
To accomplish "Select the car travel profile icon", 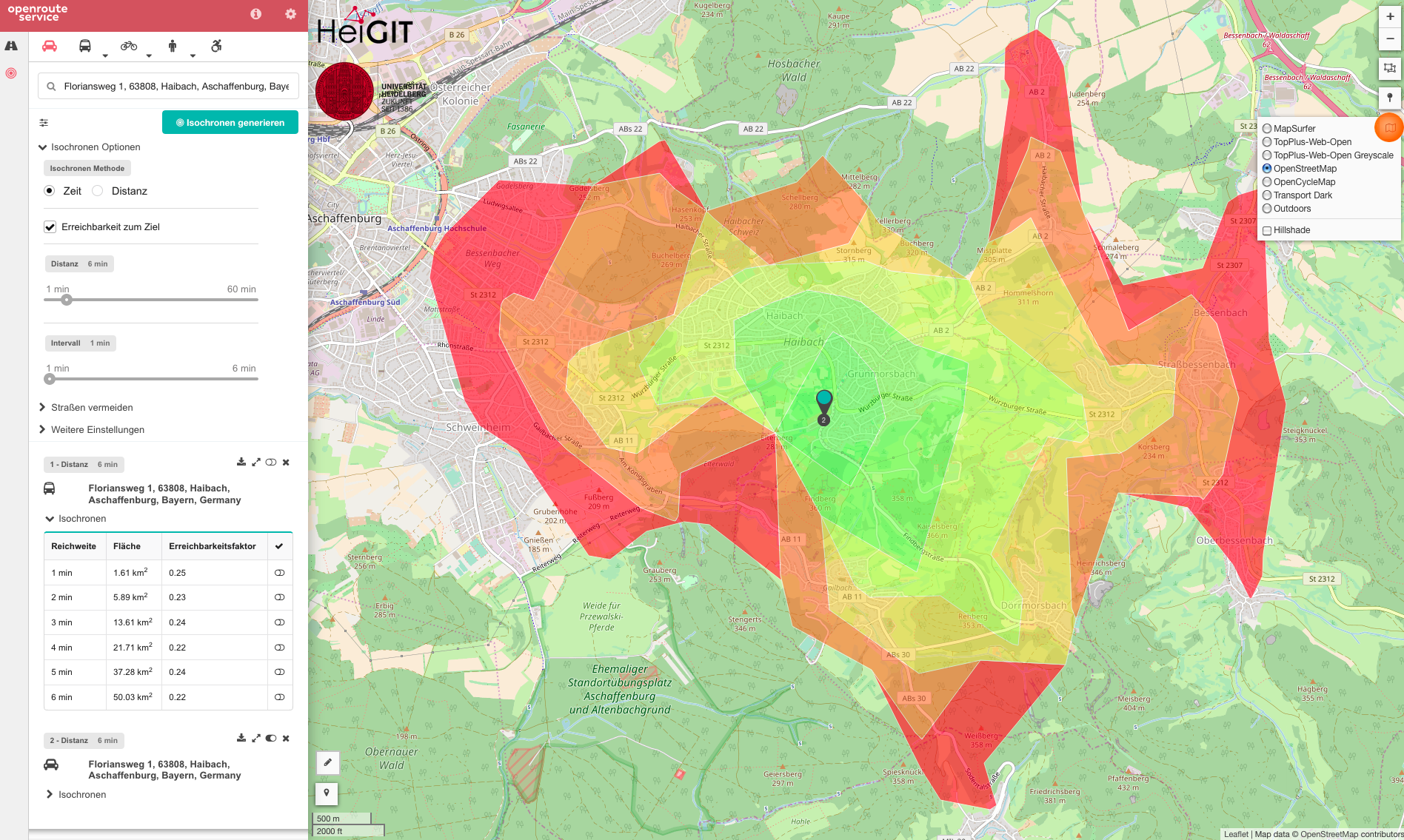I will click(x=50, y=46).
